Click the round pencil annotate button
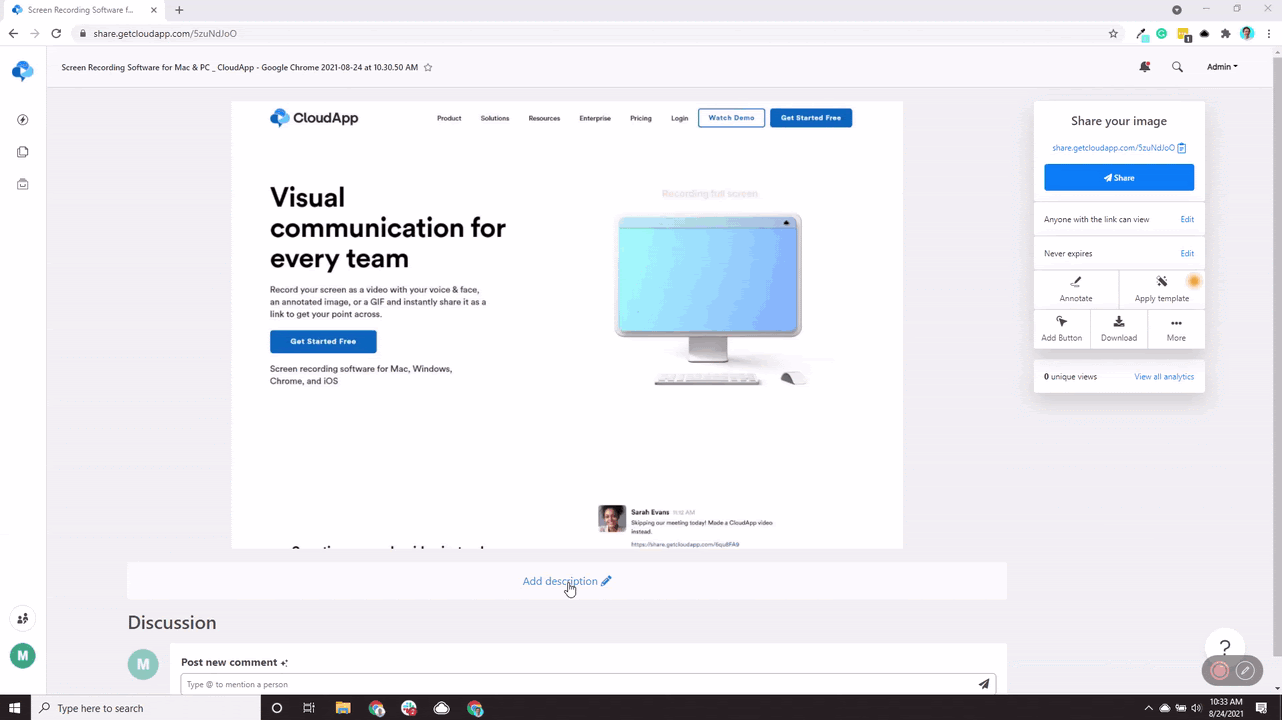Viewport: 1282px width, 720px height. point(1245,671)
